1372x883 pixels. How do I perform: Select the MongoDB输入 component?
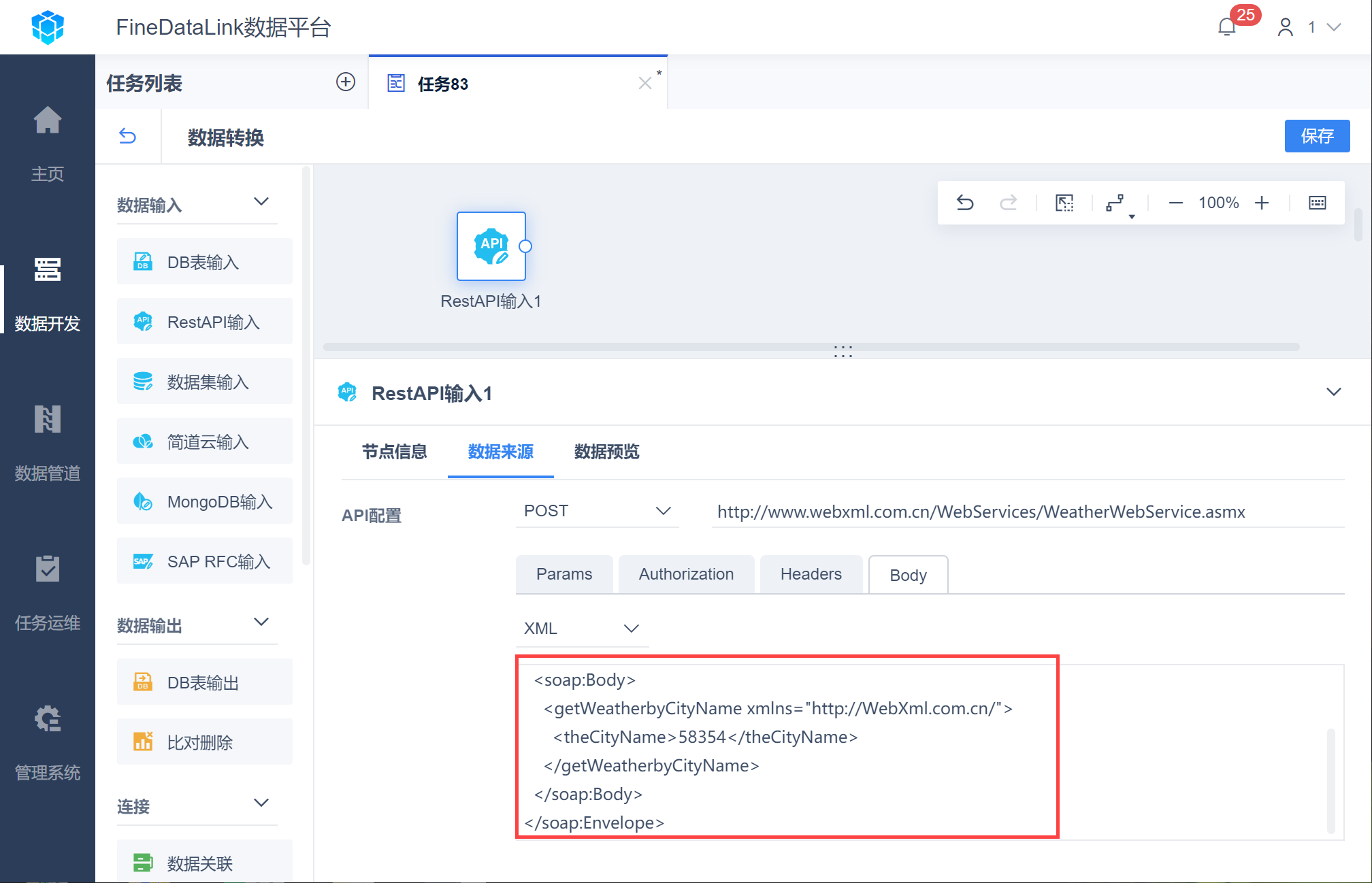pyautogui.click(x=205, y=501)
